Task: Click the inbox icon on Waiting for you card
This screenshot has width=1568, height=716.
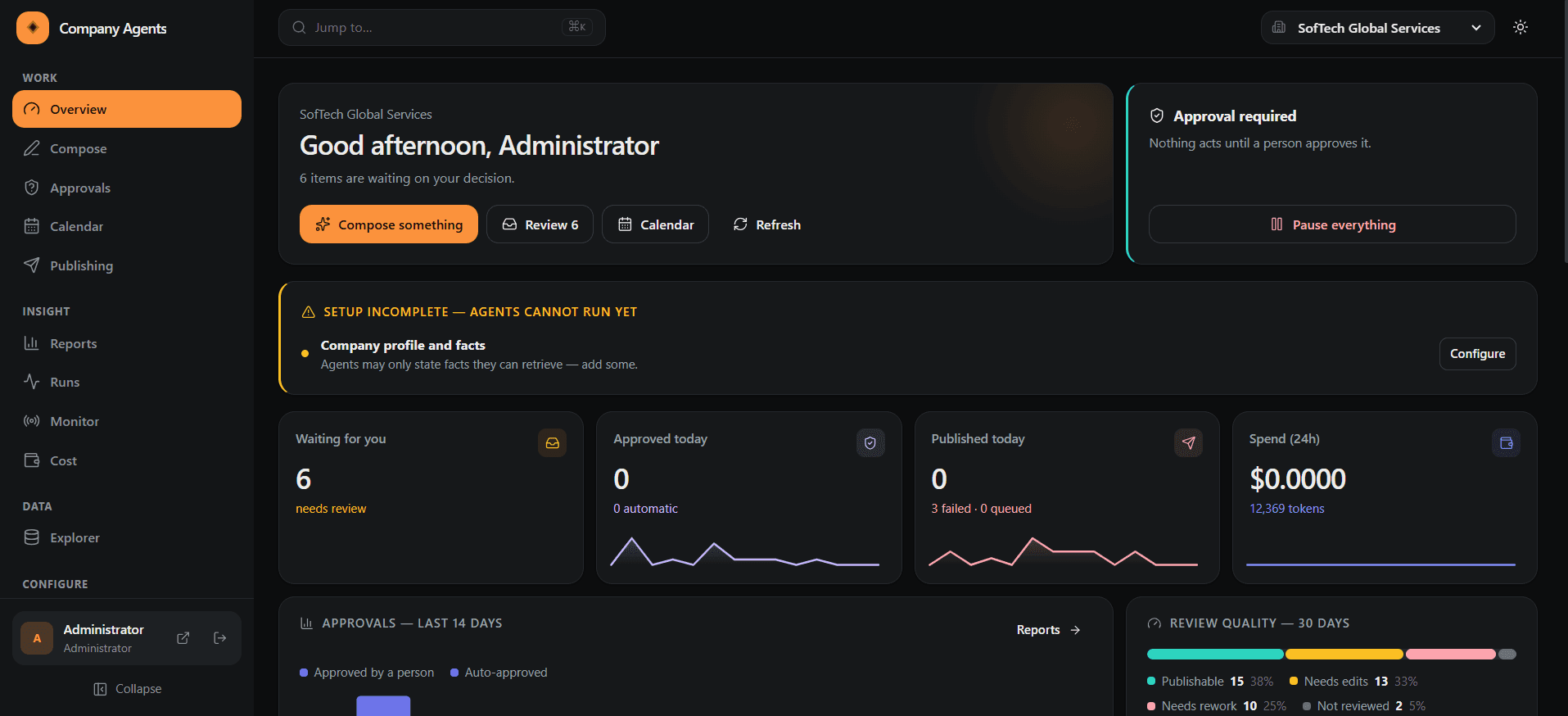Action: coord(553,443)
